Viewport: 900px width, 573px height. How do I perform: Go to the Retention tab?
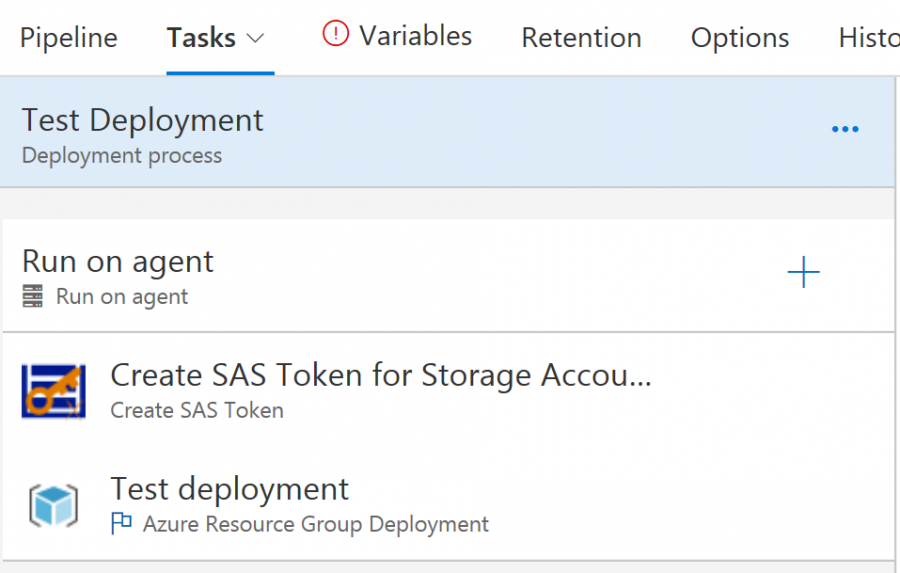[x=581, y=38]
